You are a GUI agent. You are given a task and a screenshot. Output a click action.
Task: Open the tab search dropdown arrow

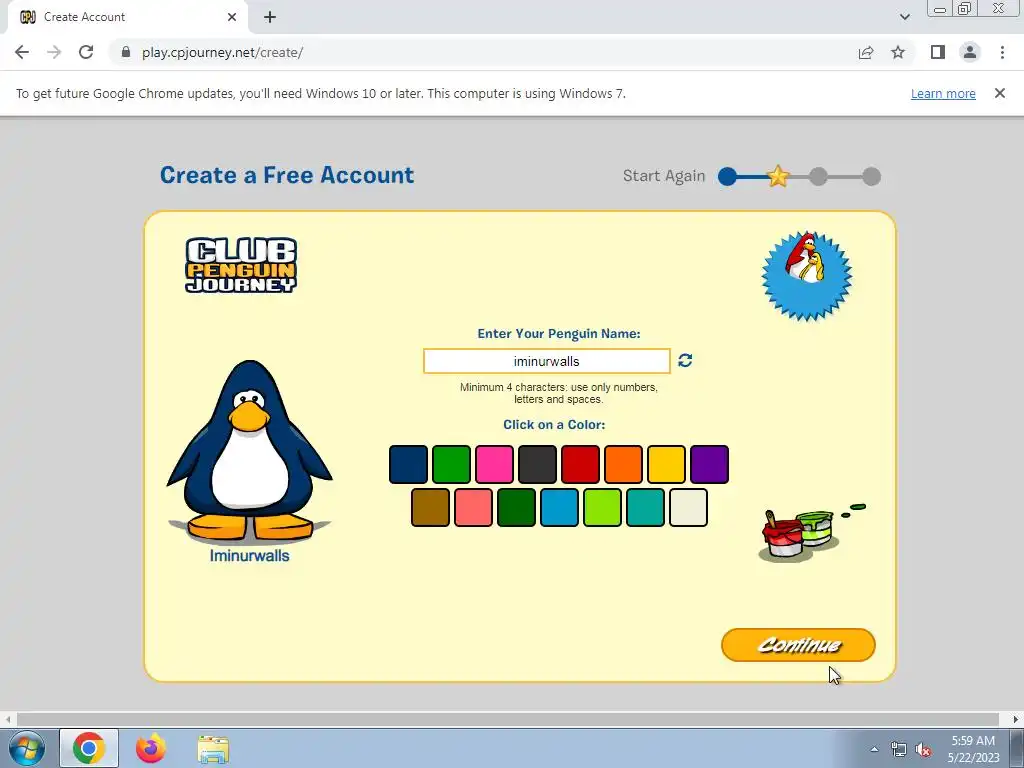pos(904,17)
